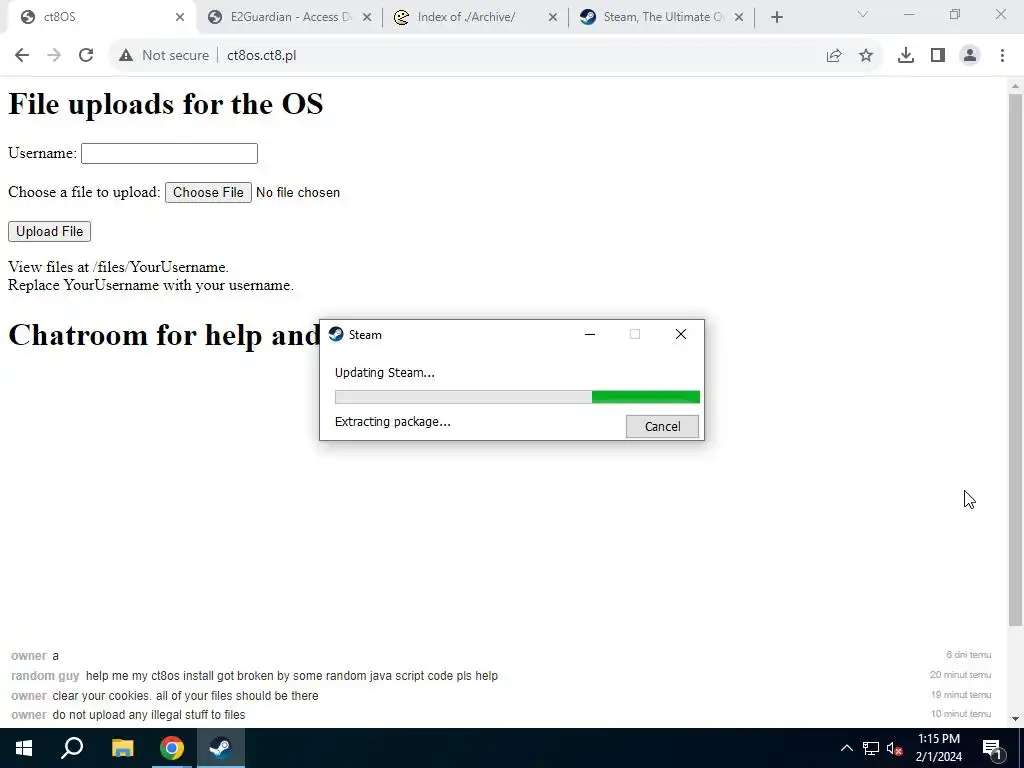The image size is (1024, 768).
Task: Reload the ct8OS page
Action: (86, 56)
